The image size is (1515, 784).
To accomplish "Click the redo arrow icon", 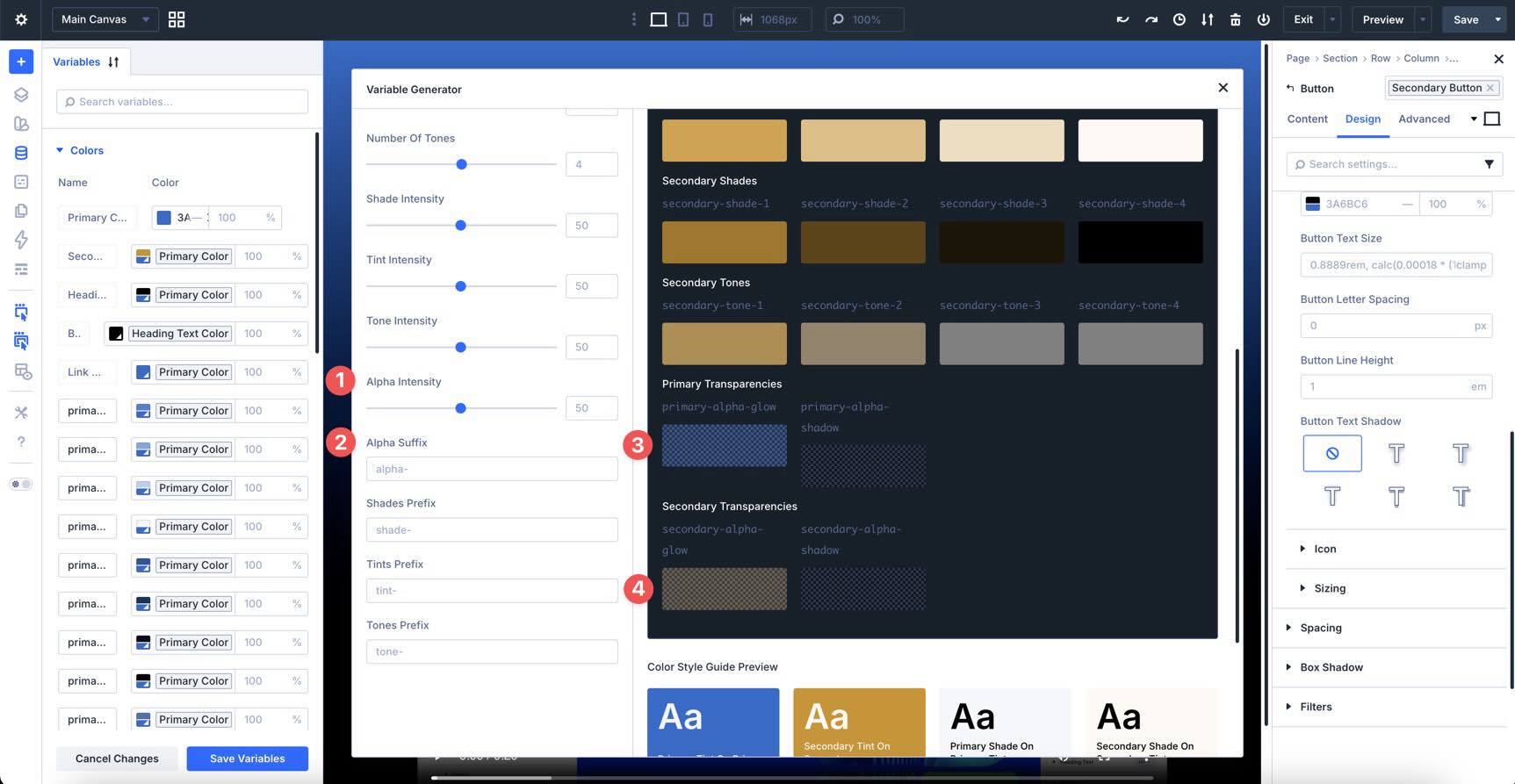I will click(1151, 19).
